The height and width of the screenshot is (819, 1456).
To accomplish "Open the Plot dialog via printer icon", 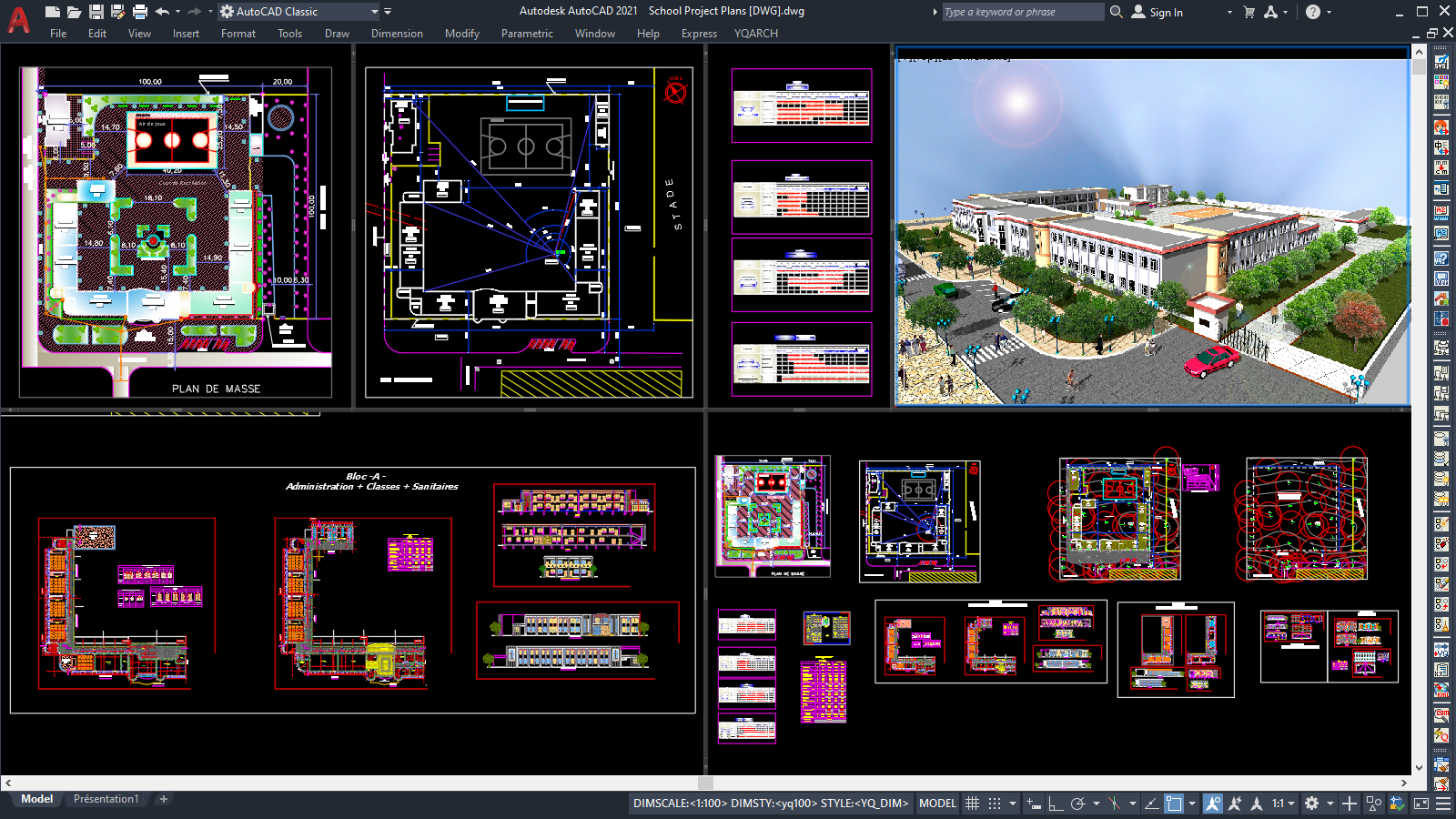I will (x=138, y=11).
